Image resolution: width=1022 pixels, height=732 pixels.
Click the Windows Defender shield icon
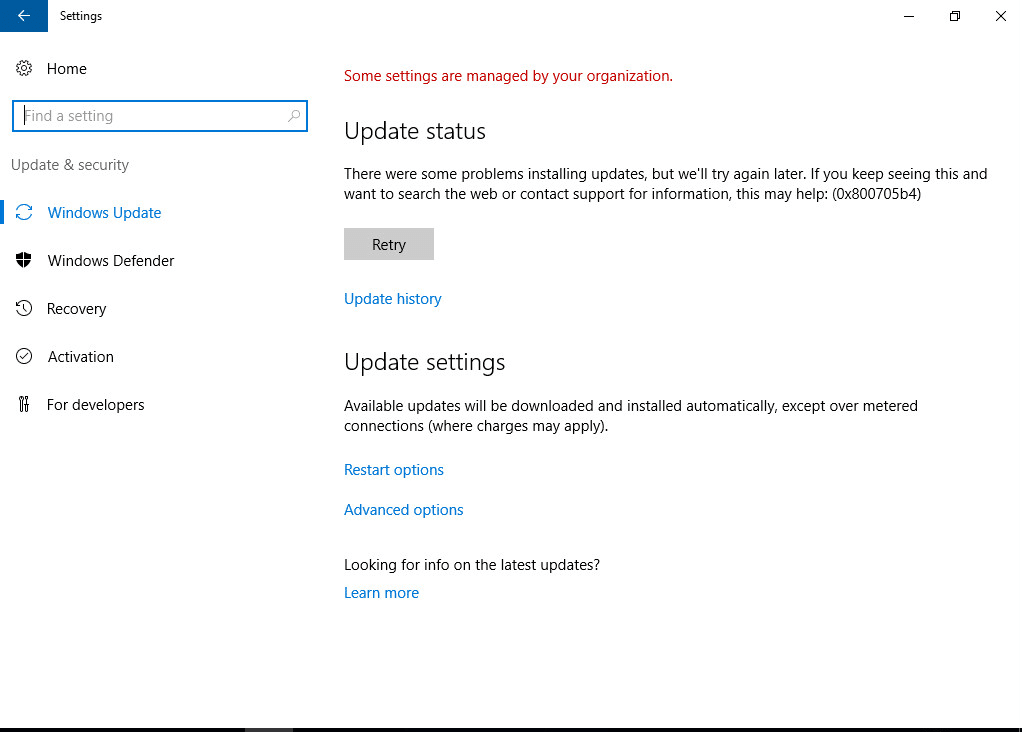[24, 260]
